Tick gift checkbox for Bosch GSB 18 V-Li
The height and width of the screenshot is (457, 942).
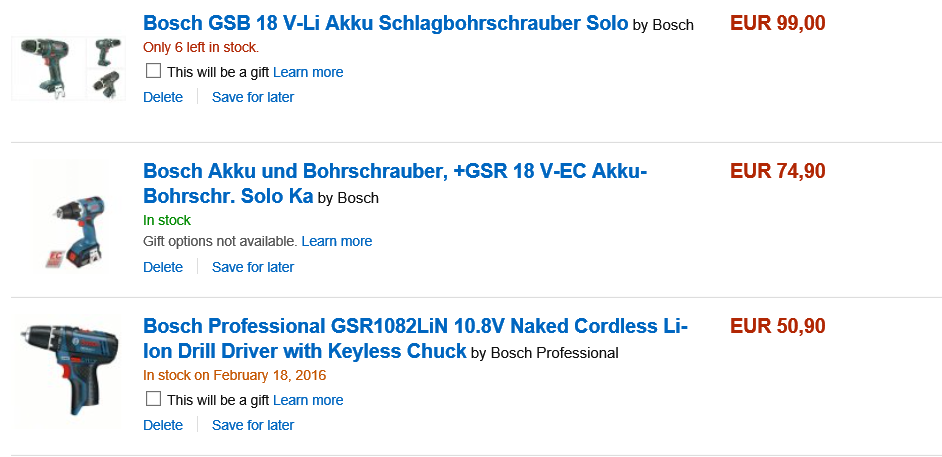click(x=153, y=71)
